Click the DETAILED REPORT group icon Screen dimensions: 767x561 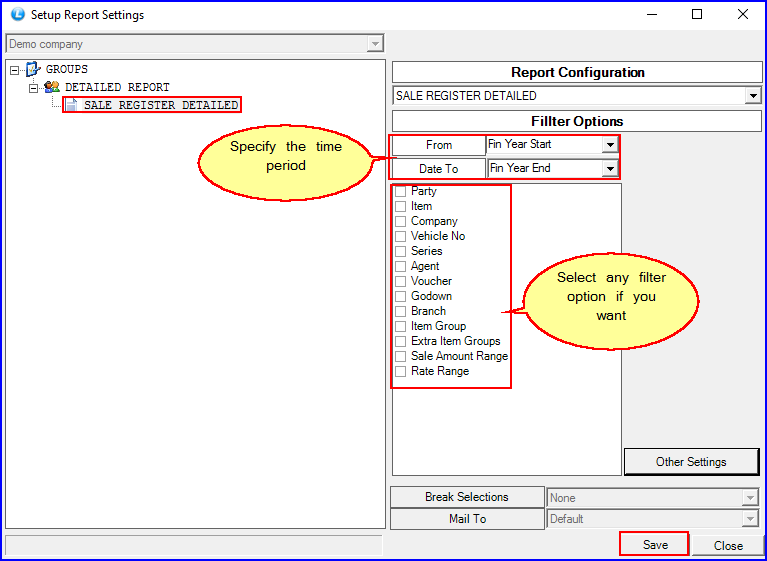pyautogui.click(x=52, y=88)
